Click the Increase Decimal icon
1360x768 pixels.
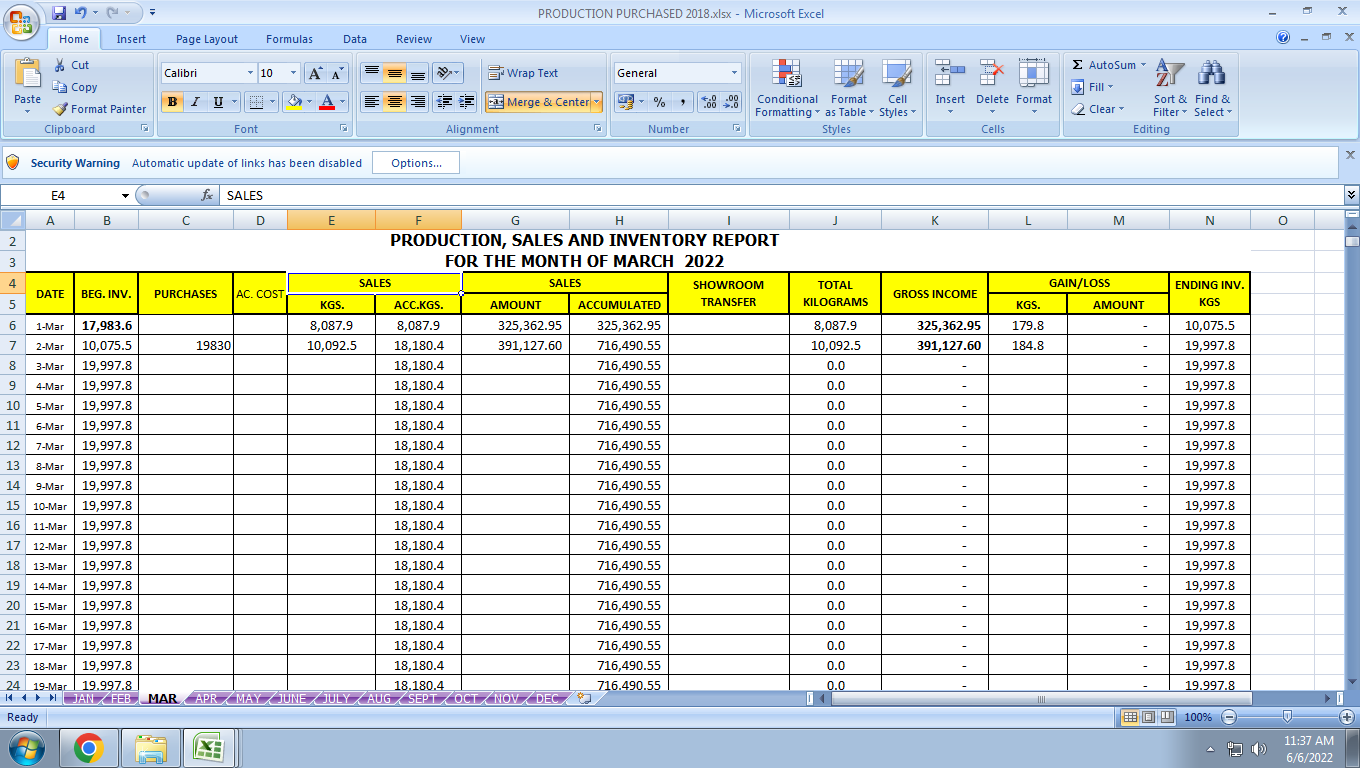pos(709,102)
